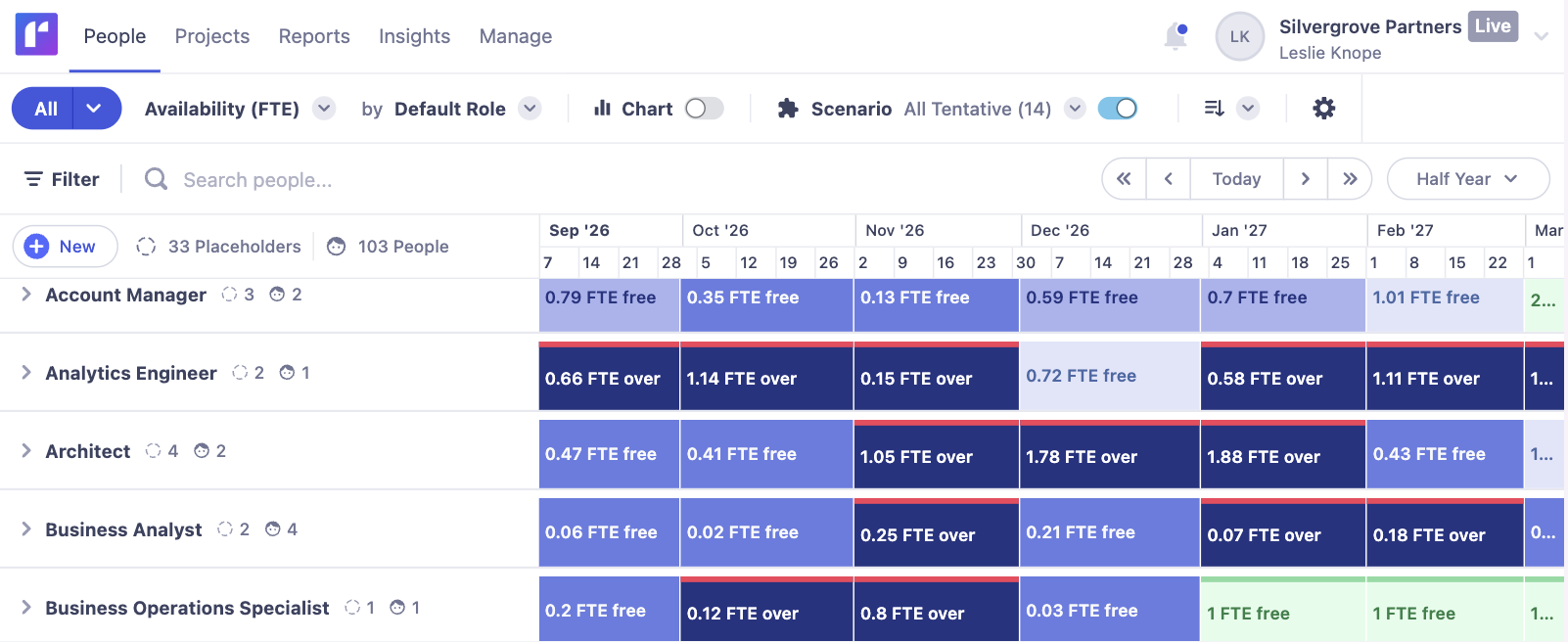
Task: Switch to People tab
Action: coord(115,36)
